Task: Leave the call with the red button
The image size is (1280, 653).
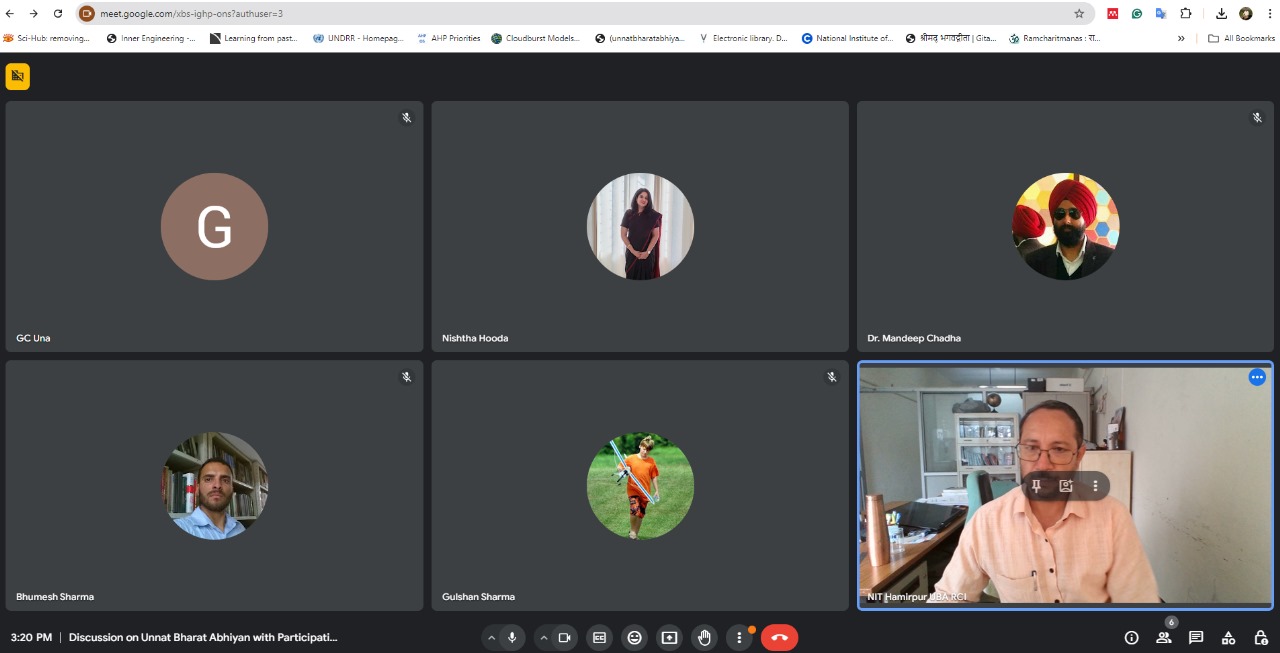Action: (779, 638)
